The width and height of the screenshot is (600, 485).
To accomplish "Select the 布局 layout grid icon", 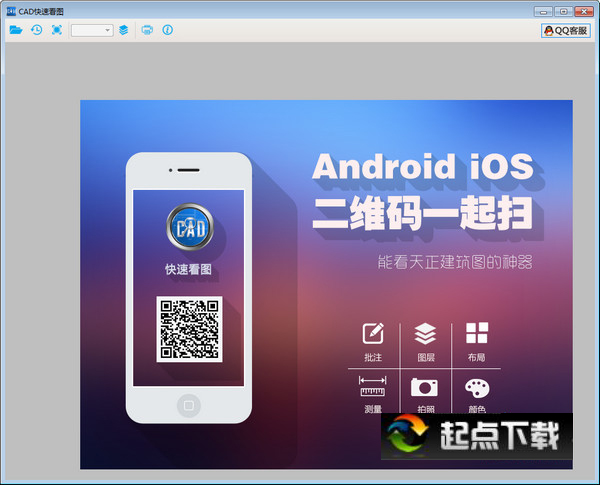I will point(477,333).
